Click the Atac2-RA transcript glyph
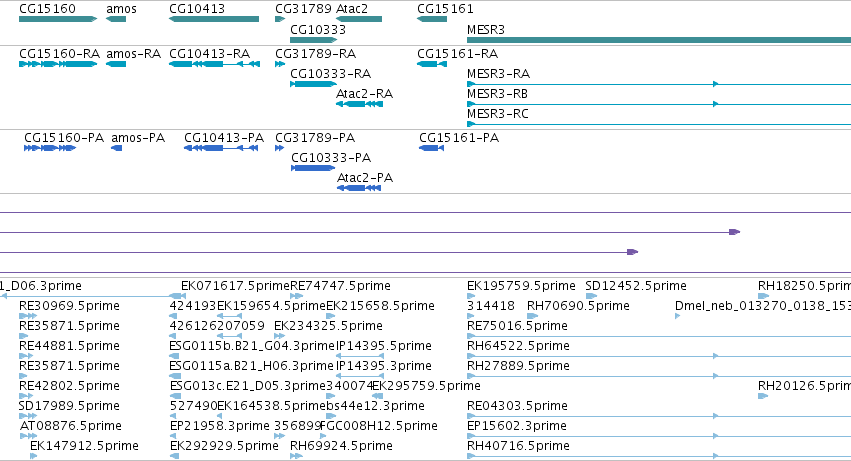This screenshot has width=851, height=461. 359,104
